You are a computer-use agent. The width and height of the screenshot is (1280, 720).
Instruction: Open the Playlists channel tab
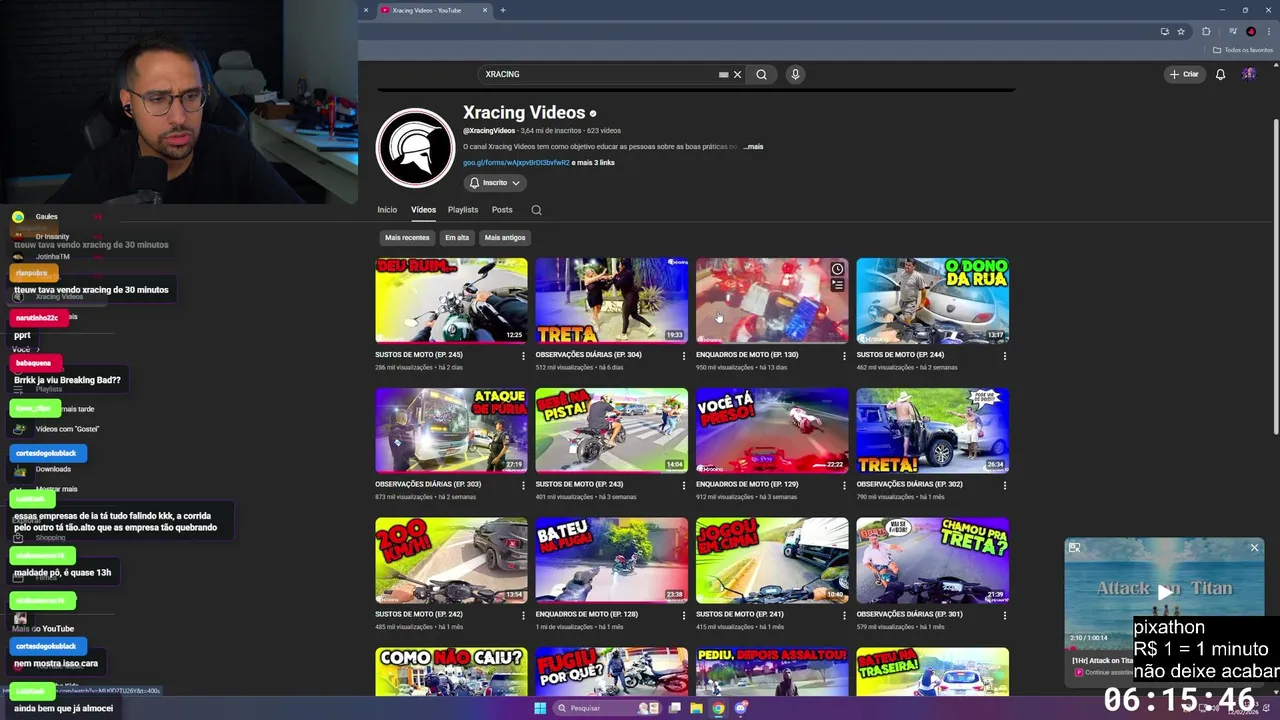point(463,210)
